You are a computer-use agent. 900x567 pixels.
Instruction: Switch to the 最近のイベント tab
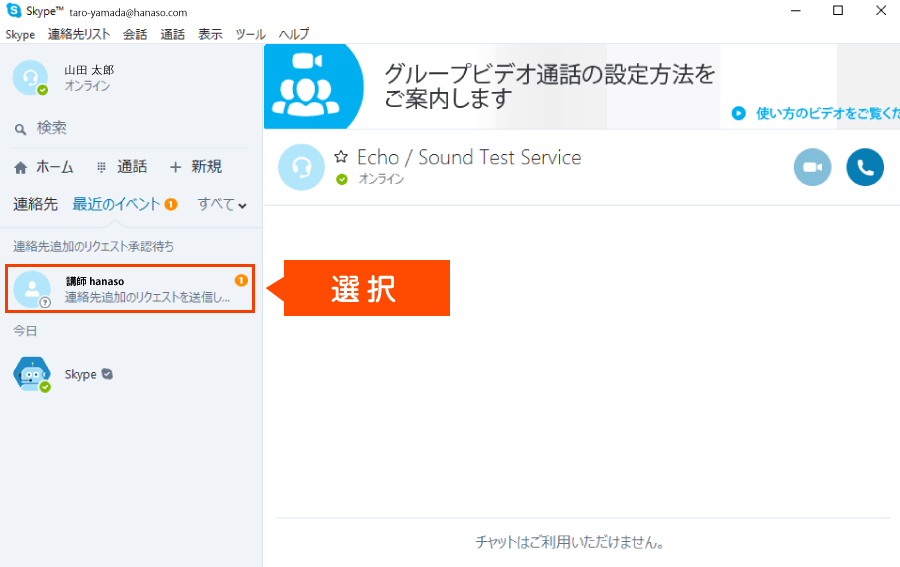(116, 204)
